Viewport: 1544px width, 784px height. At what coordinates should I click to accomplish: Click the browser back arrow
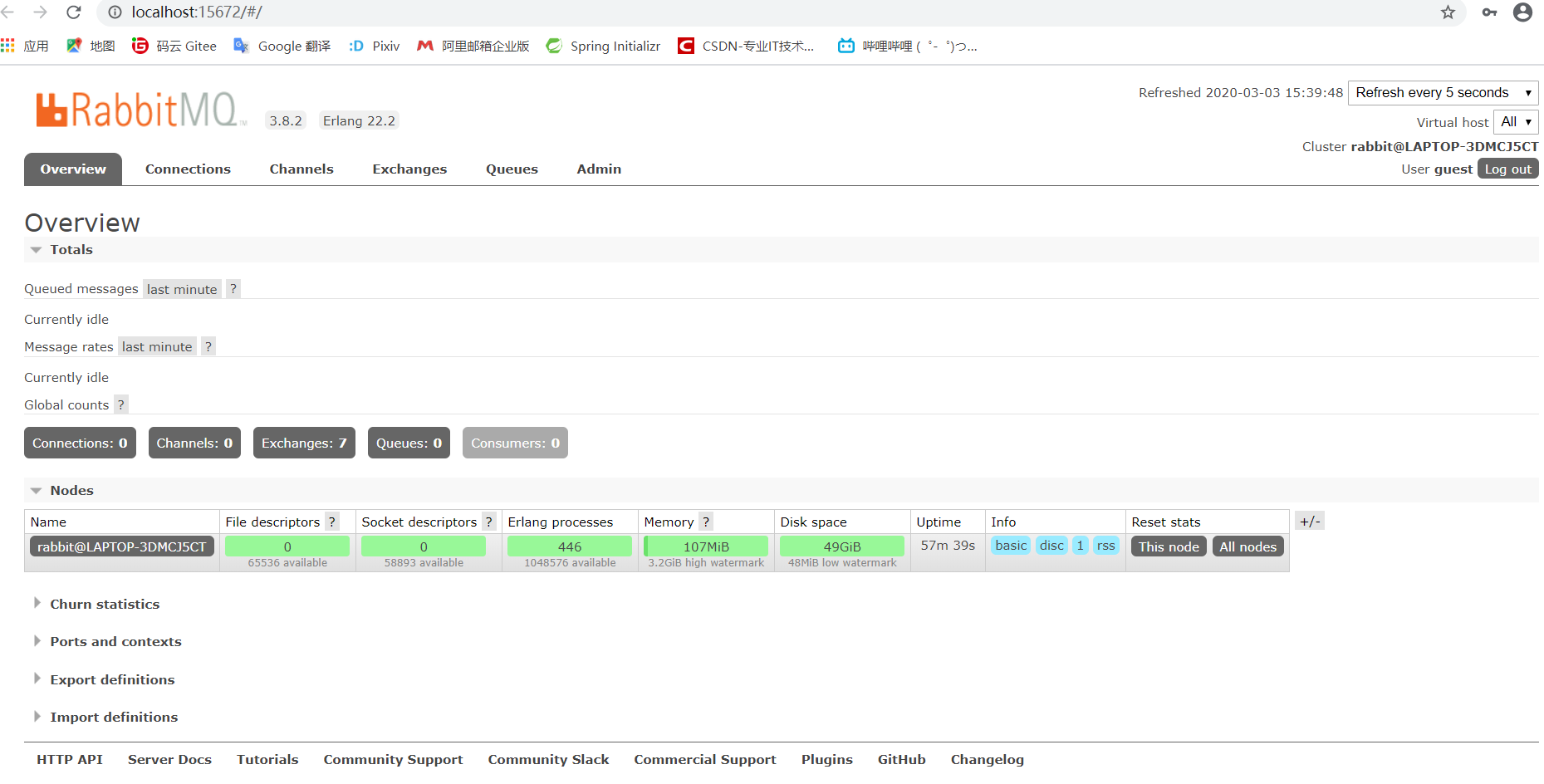coord(8,12)
